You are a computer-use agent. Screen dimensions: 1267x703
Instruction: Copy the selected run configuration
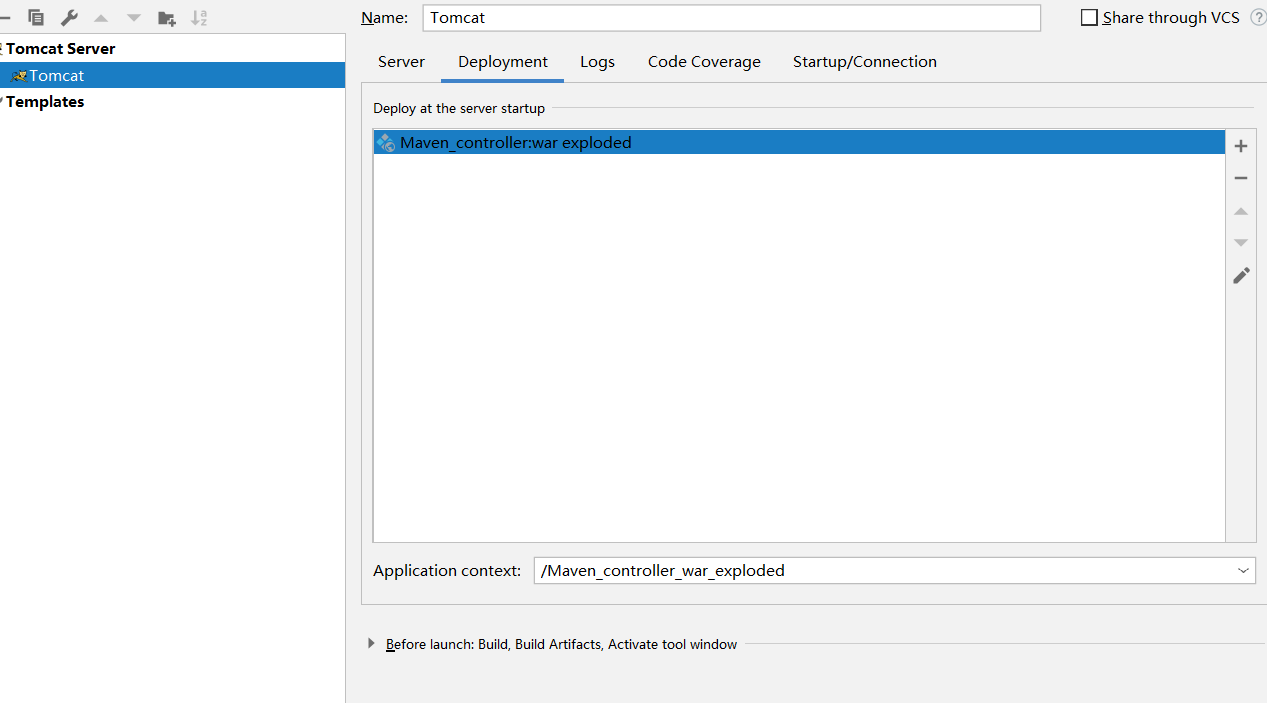click(36, 17)
